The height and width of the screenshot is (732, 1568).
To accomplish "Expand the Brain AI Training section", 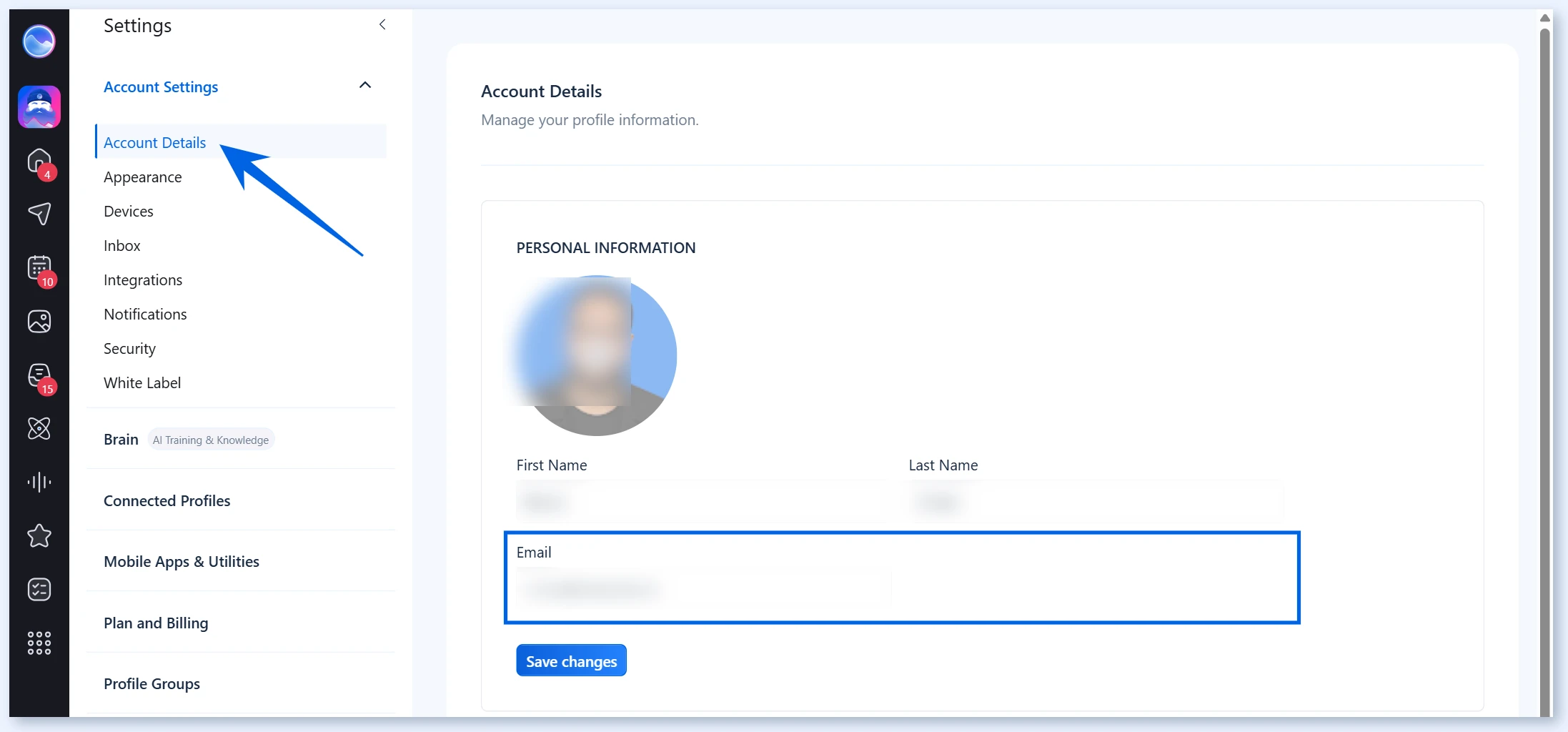I will coord(241,439).
